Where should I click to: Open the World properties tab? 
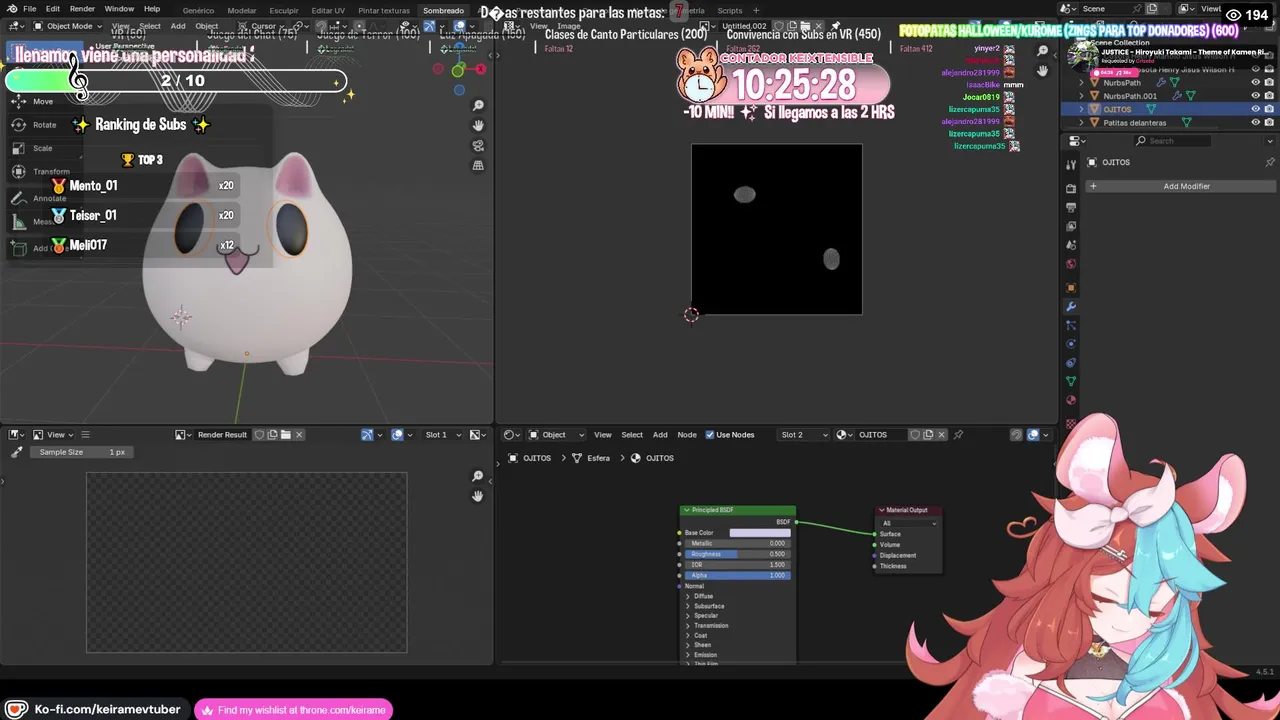(x=1071, y=264)
